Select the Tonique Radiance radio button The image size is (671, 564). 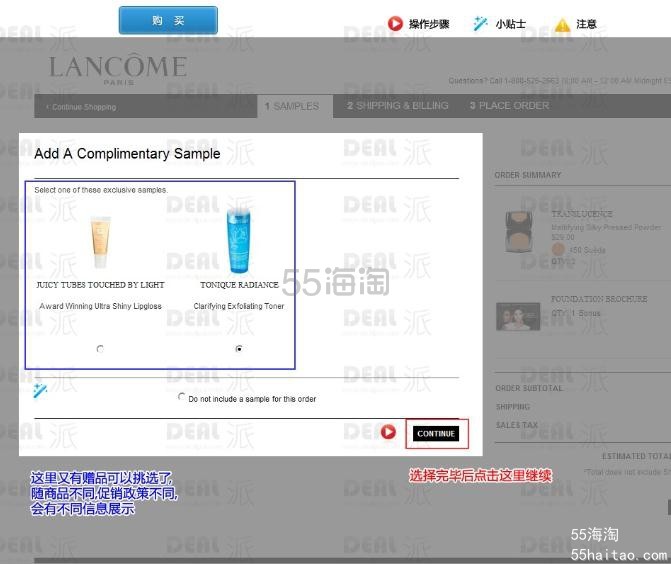[239, 349]
